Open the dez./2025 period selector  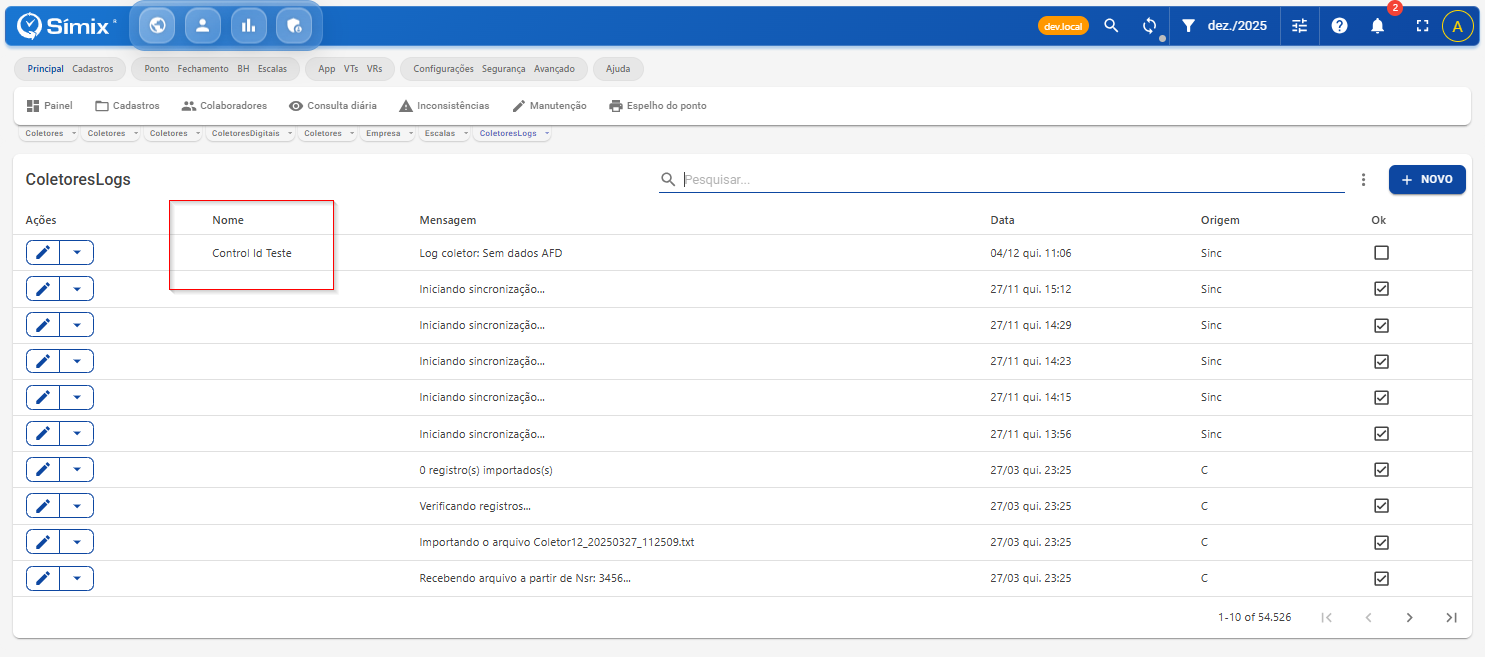tap(1237, 26)
